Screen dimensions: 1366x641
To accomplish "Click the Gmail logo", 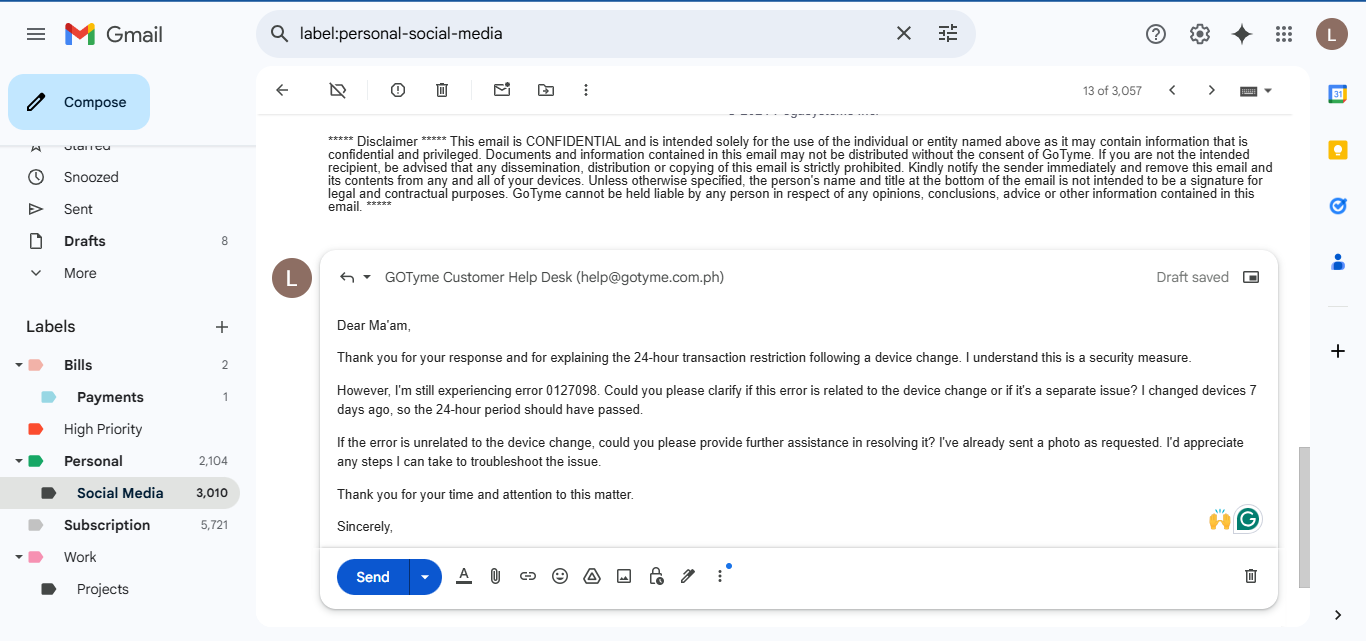I will pos(114,34).
